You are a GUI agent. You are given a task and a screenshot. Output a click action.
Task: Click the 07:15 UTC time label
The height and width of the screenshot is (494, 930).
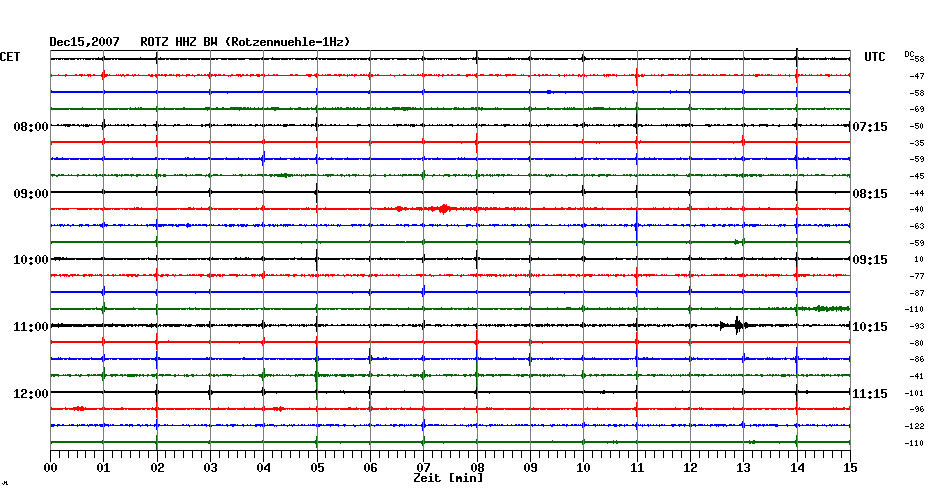870,127
